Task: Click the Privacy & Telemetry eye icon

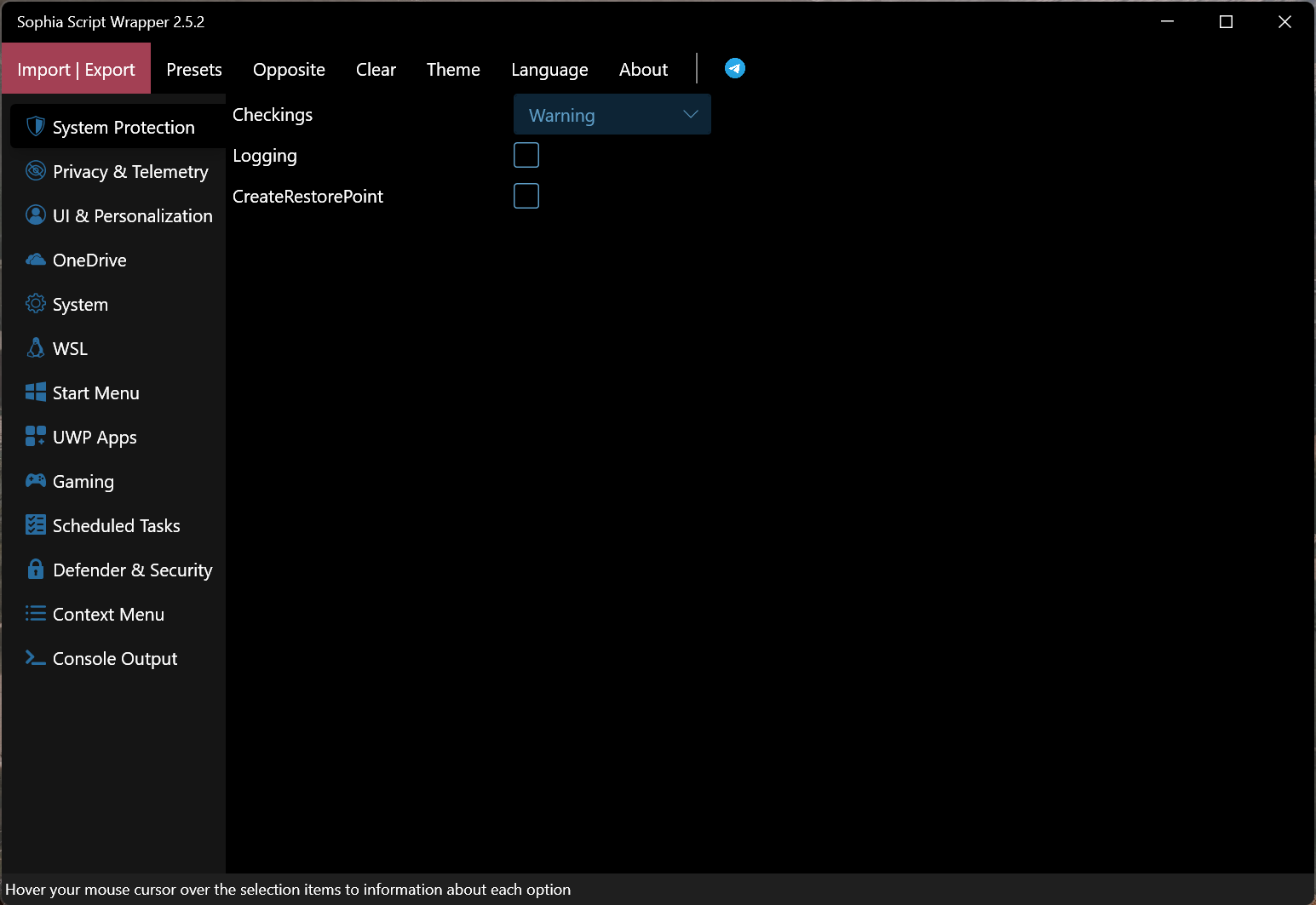Action: click(35, 171)
